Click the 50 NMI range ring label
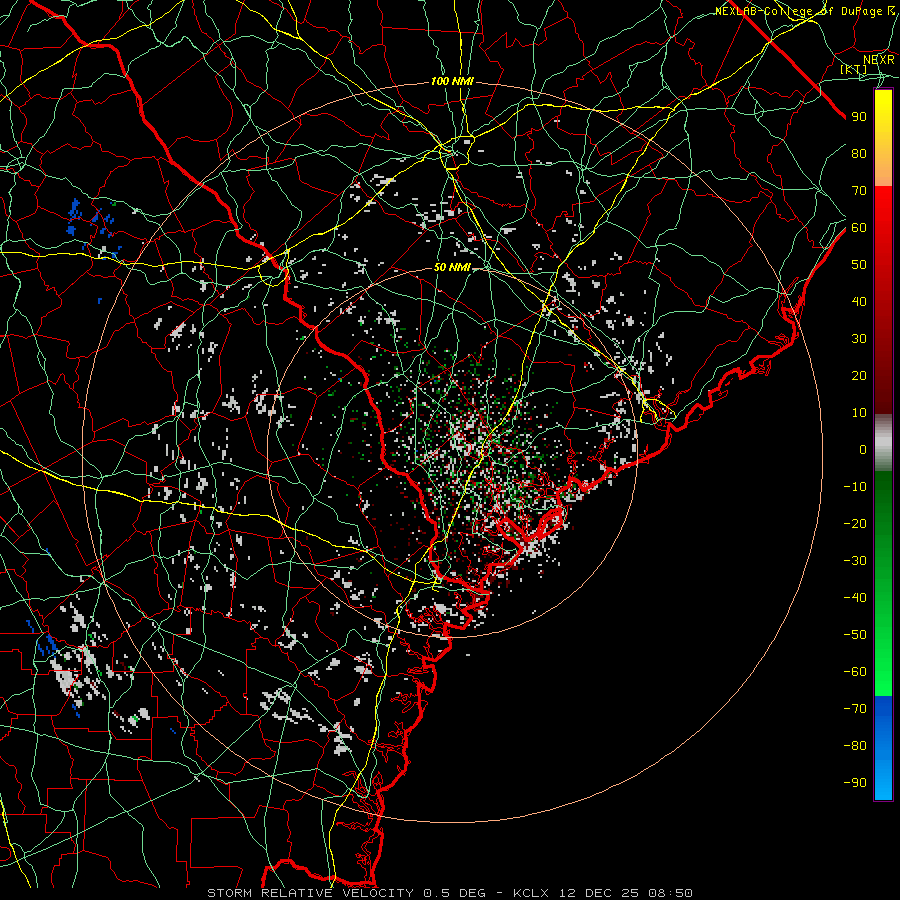Screen dimensions: 900x900 [x=452, y=267]
